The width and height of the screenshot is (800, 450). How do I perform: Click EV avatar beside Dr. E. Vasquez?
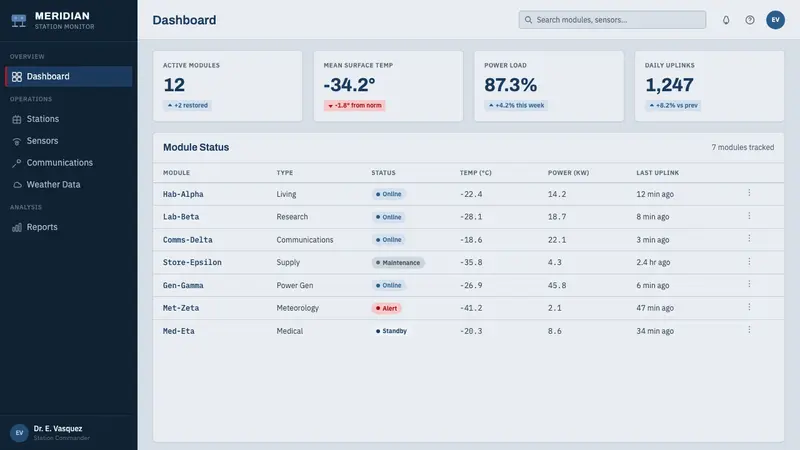click(19, 433)
